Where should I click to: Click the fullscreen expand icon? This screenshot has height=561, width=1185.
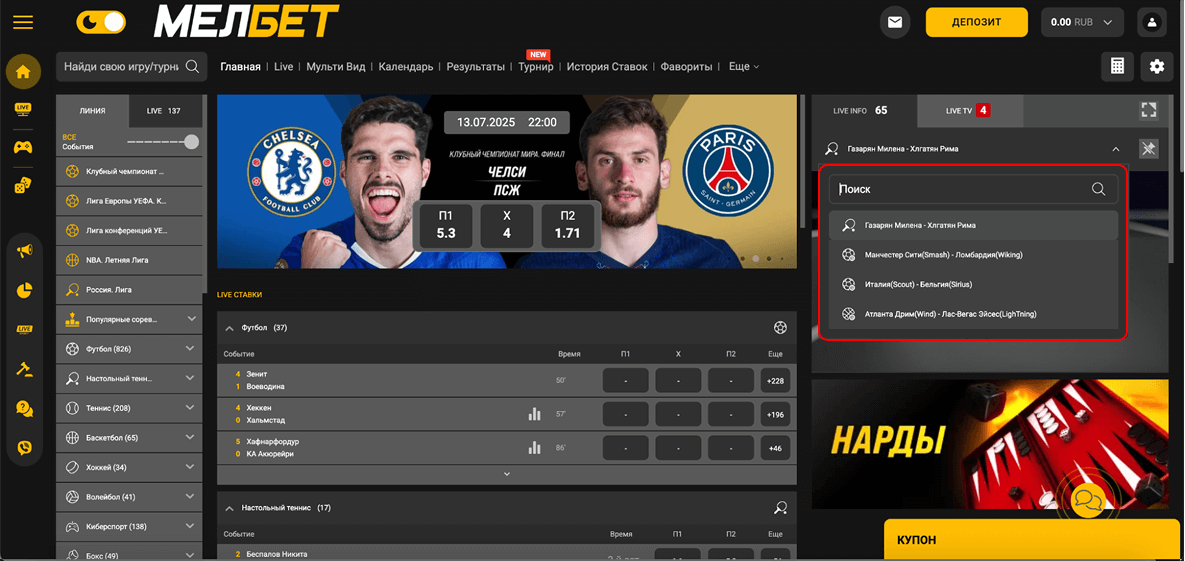1148,110
